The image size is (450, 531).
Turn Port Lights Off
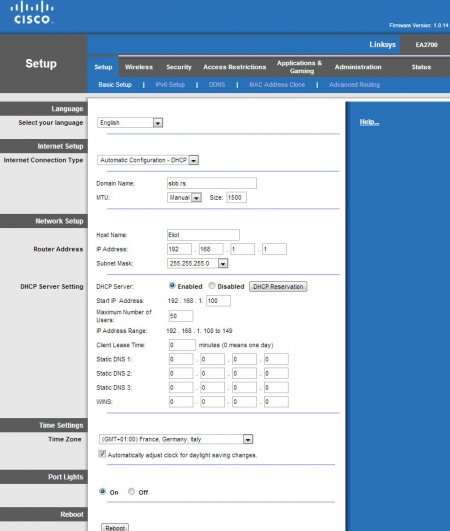[x=131, y=491]
